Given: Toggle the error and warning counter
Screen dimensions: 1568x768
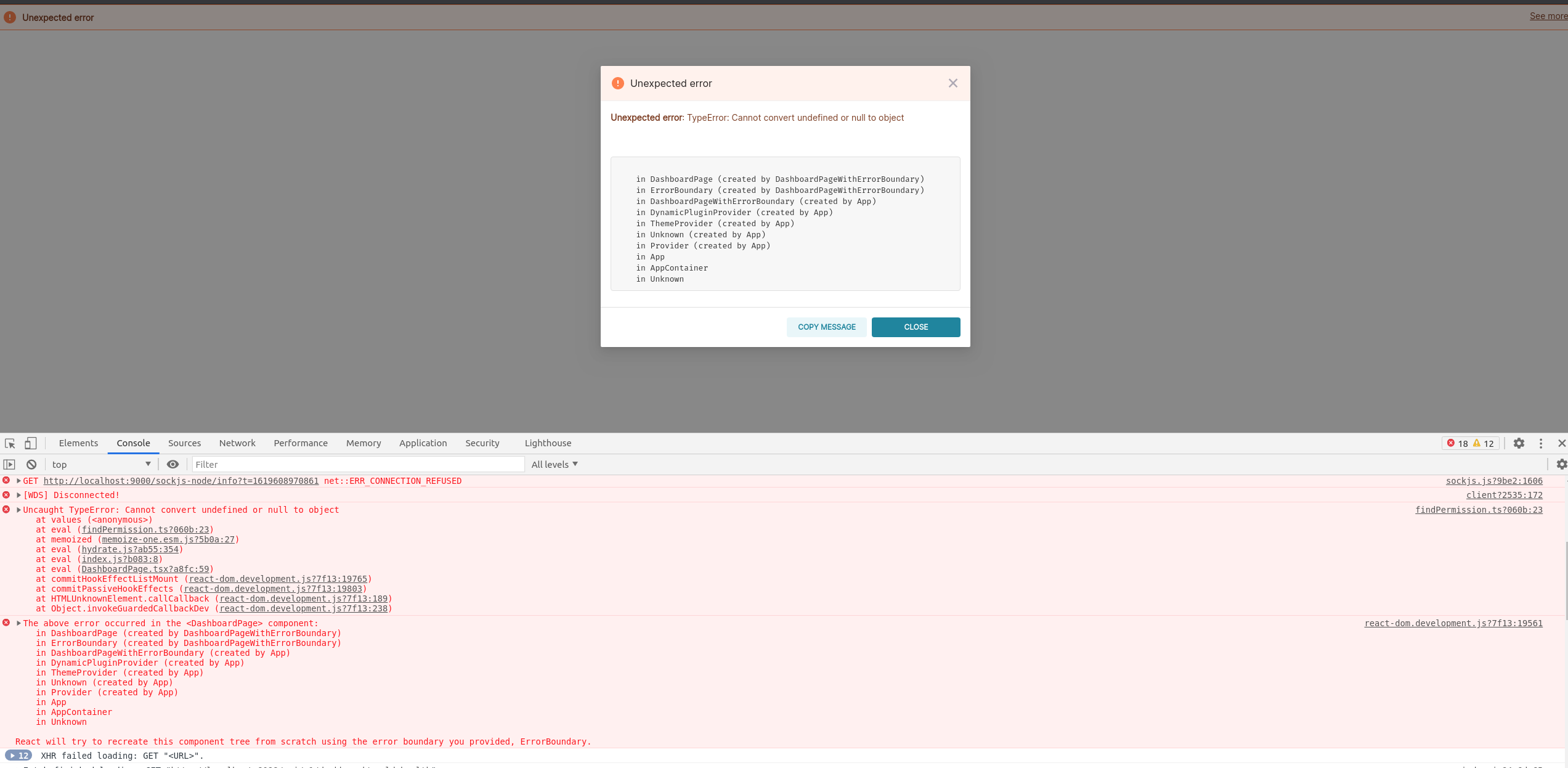Looking at the screenshot, I should click(1470, 443).
